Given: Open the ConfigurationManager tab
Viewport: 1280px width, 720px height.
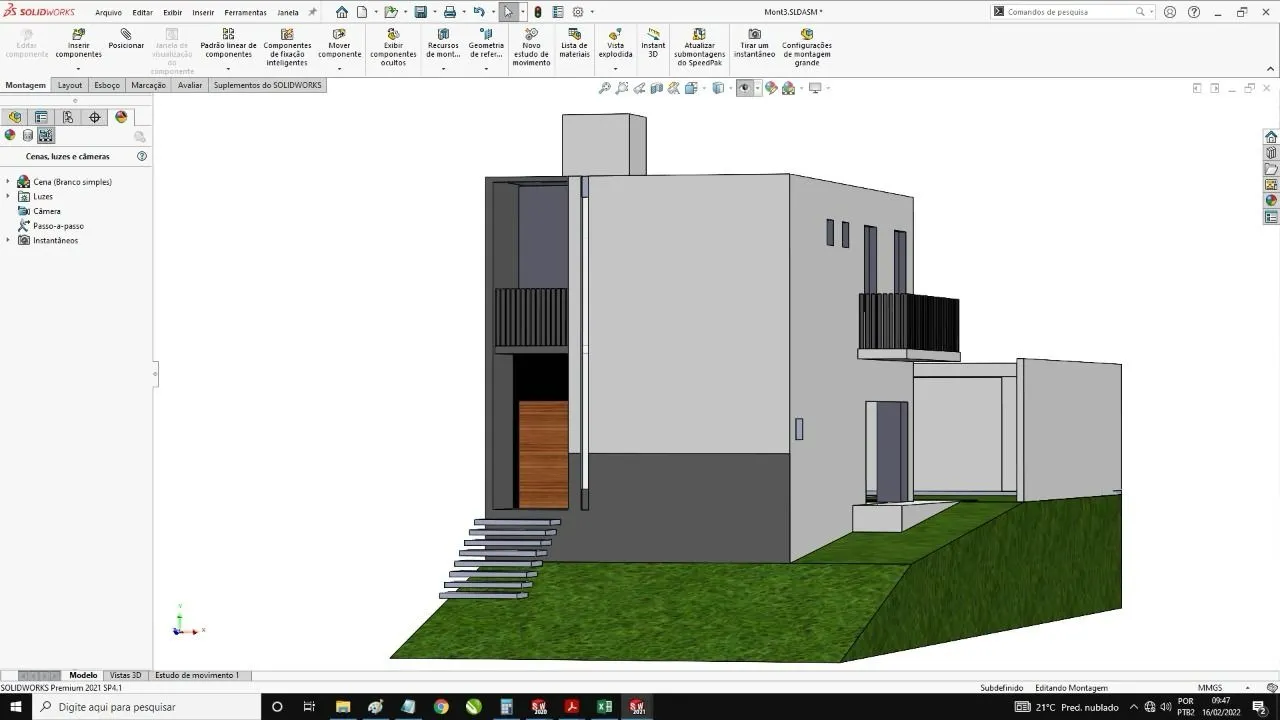Looking at the screenshot, I should pyautogui.click(x=68, y=117).
